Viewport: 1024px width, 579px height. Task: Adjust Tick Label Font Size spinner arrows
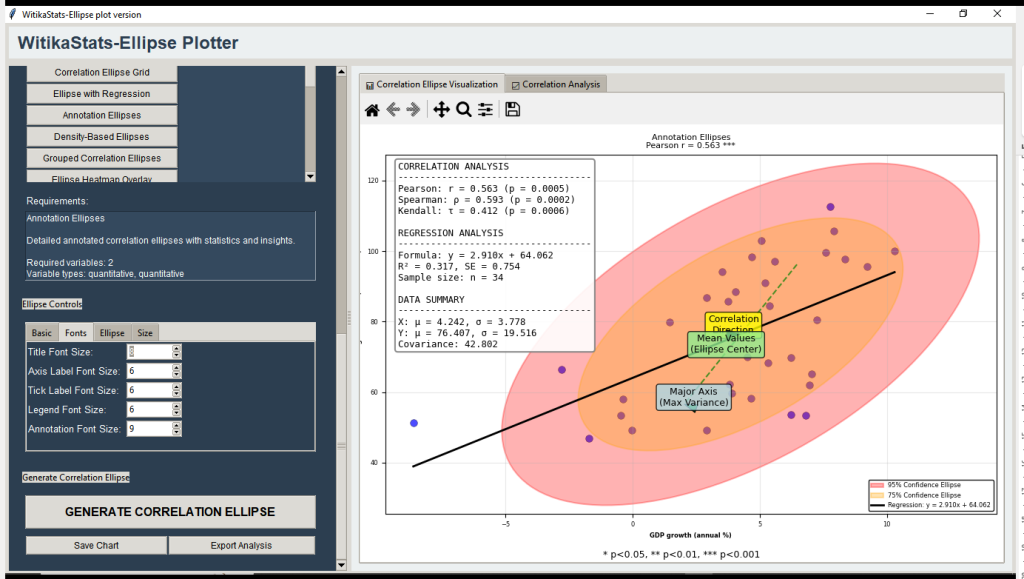(176, 390)
